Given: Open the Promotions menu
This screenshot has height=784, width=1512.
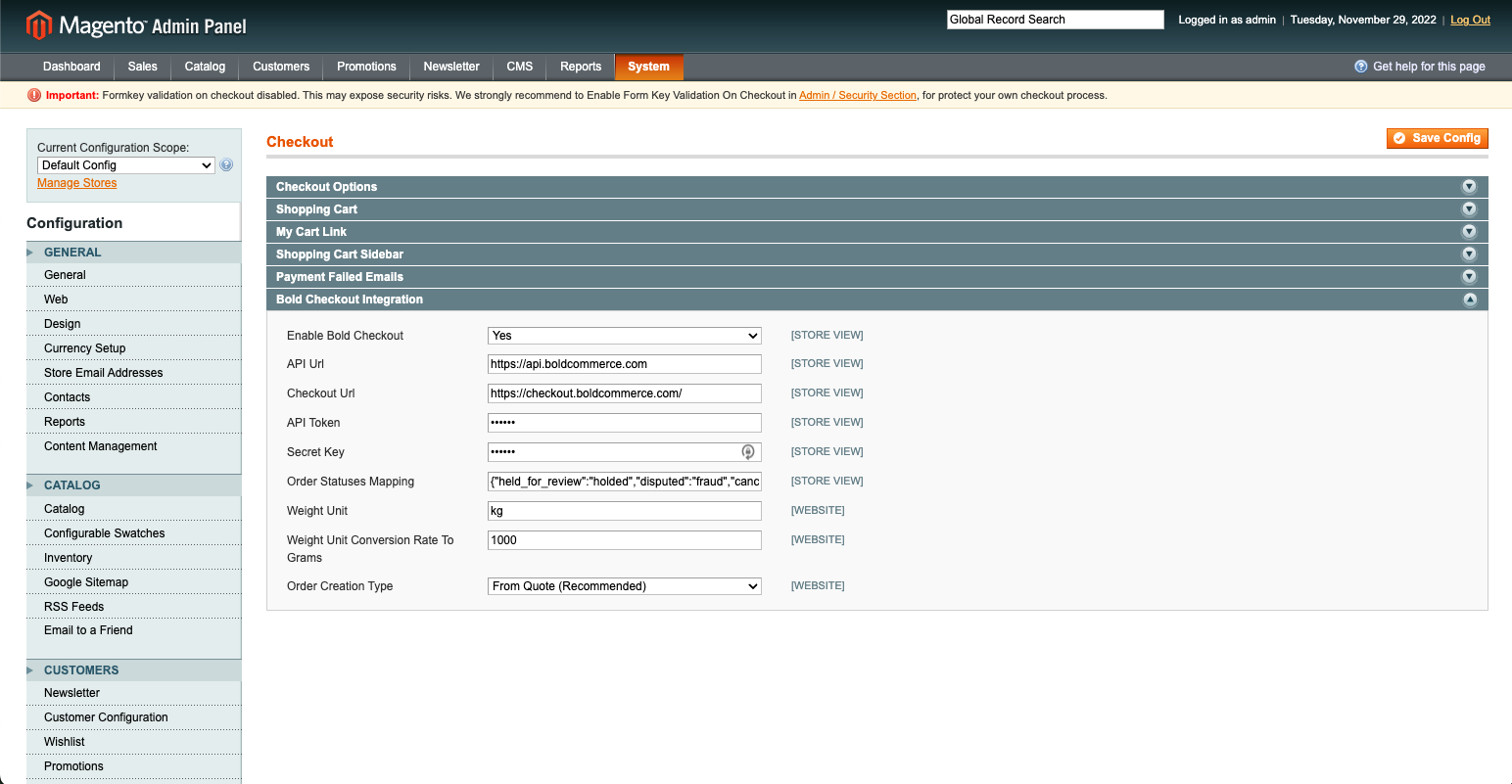Looking at the screenshot, I should [366, 67].
